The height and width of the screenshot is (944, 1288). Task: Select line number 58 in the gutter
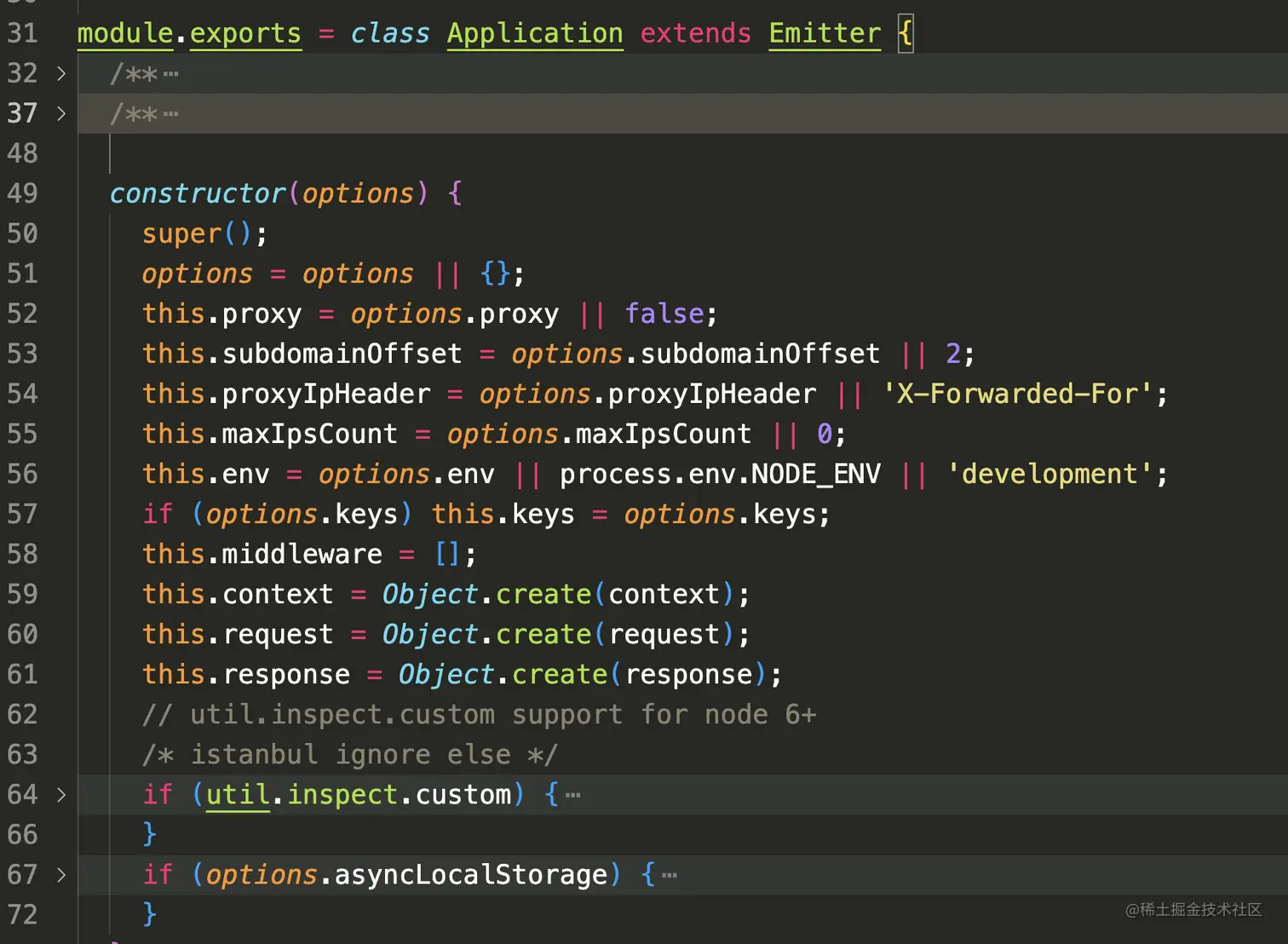click(x=23, y=555)
